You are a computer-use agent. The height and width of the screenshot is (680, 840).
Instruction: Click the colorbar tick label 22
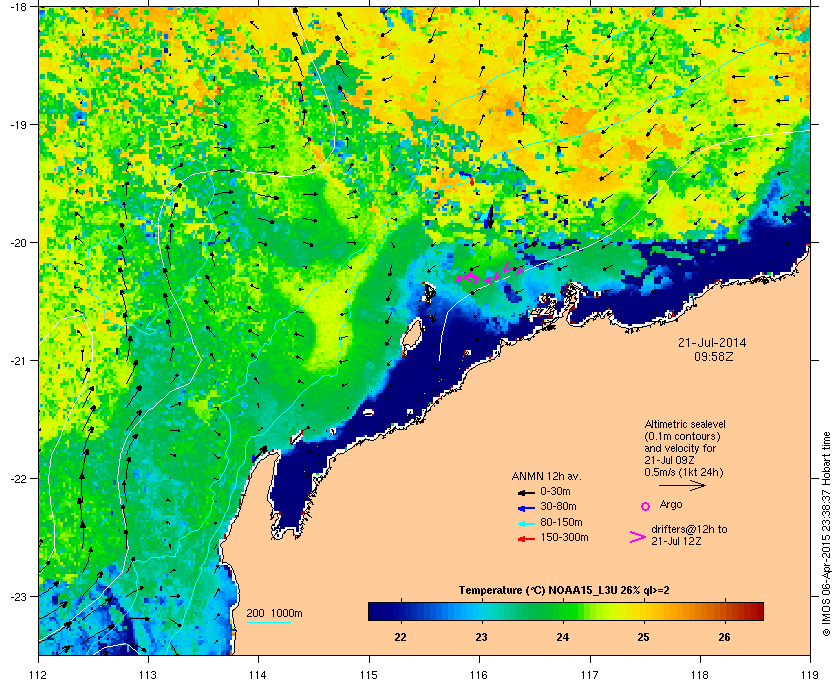pyautogui.click(x=400, y=637)
